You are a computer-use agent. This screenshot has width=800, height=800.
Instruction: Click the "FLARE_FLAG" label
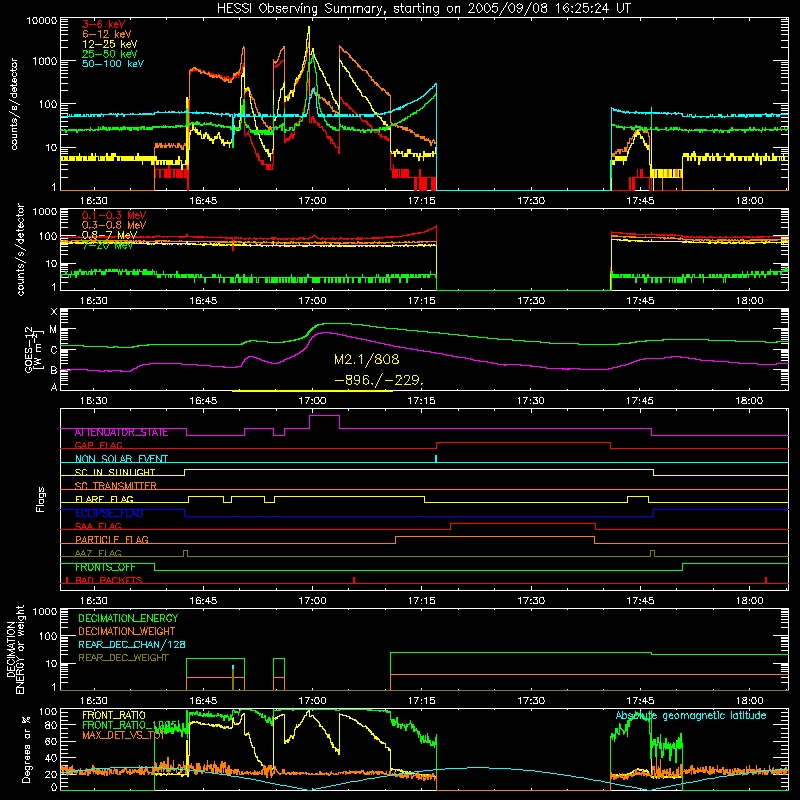tap(104, 499)
